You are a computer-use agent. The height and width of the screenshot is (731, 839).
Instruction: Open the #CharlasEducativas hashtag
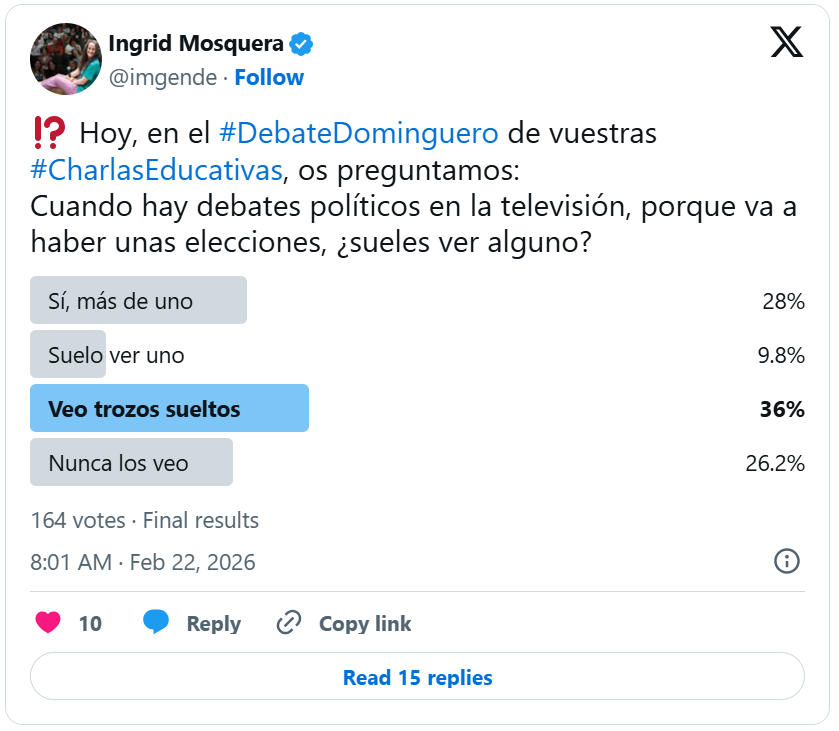(156, 169)
